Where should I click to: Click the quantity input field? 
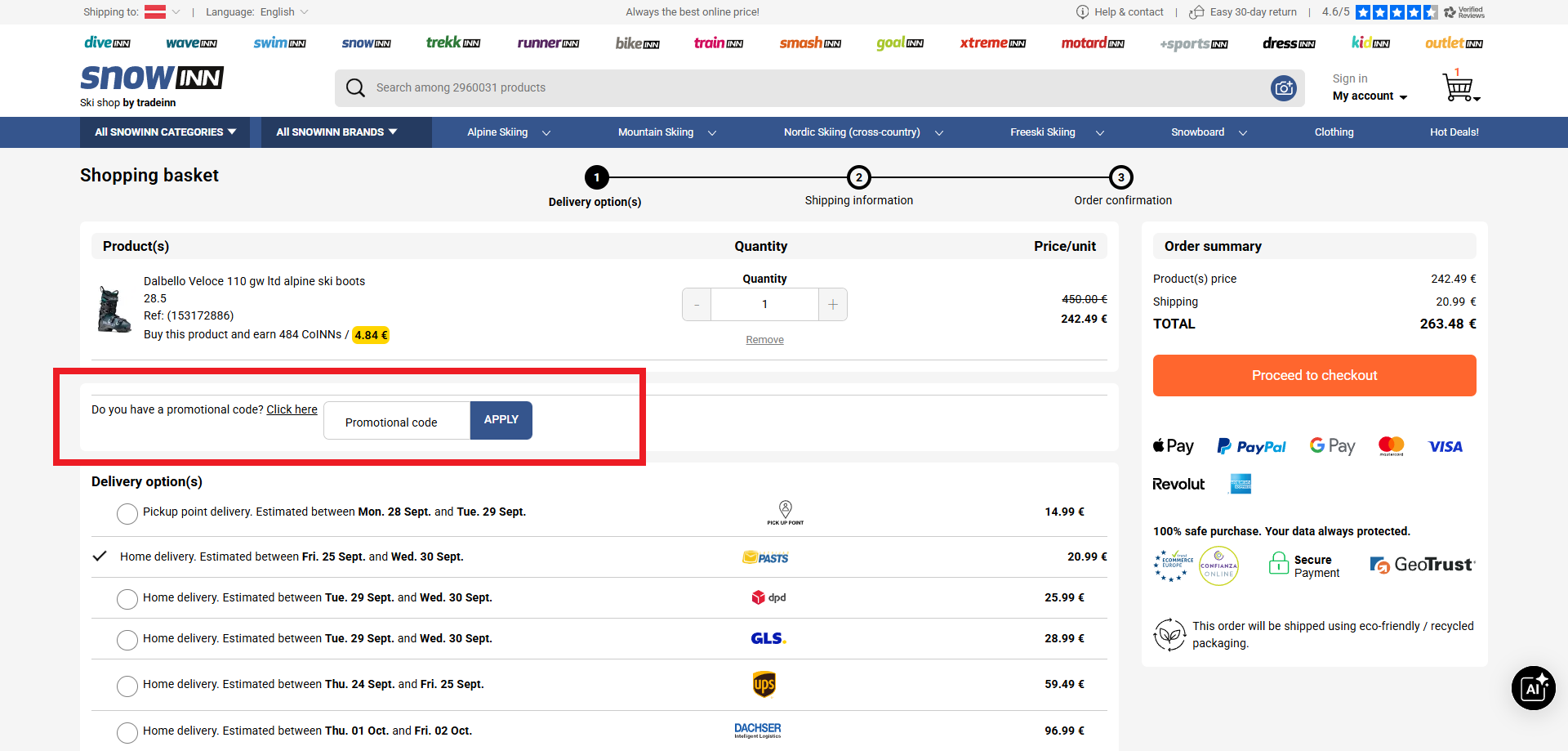click(764, 305)
